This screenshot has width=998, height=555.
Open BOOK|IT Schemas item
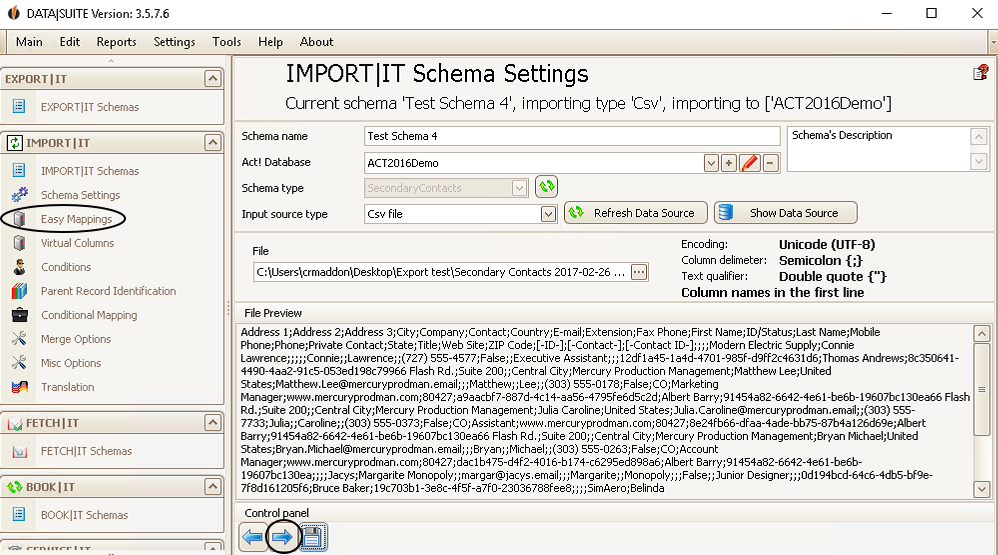point(84,515)
